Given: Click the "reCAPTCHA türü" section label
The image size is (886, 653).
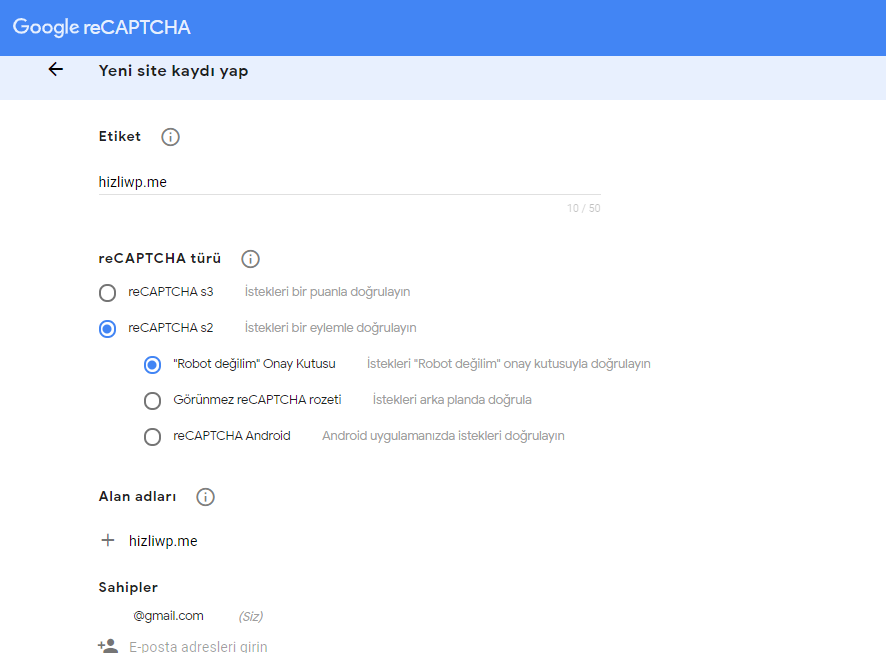Looking at the screenshot, I should 160,258.
